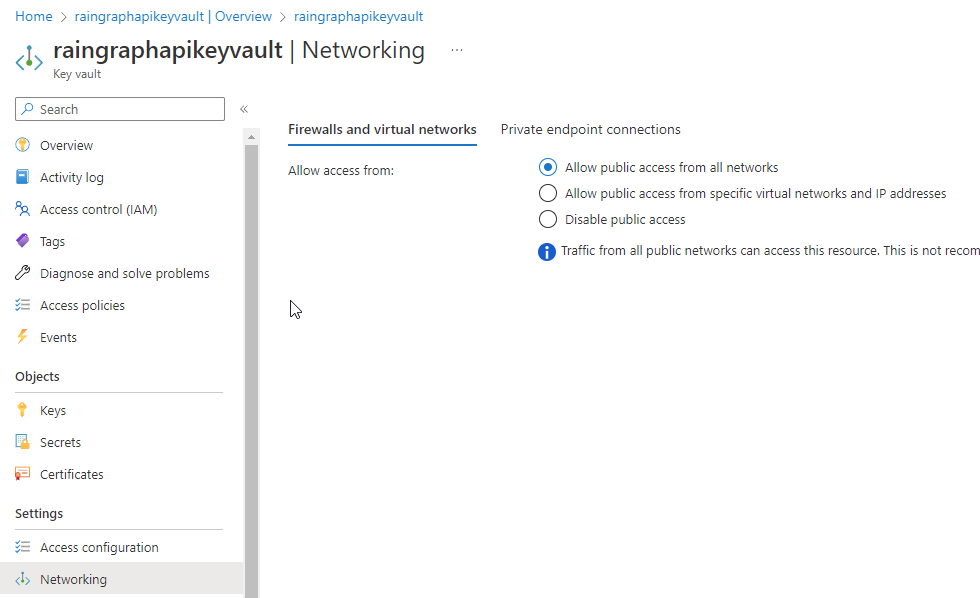Click the sidebar vertical scrollbar thumb
Screen dimensions: 980x598
[251, 371]
